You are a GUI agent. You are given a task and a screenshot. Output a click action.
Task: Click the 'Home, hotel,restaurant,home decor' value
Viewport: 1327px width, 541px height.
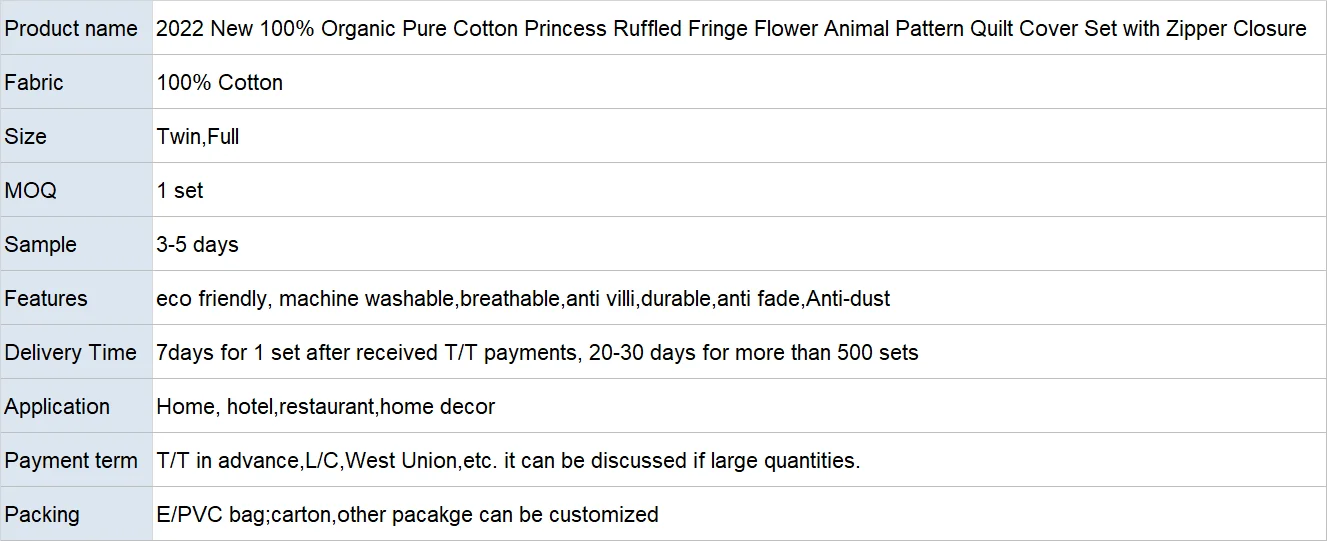coord(326,407)
